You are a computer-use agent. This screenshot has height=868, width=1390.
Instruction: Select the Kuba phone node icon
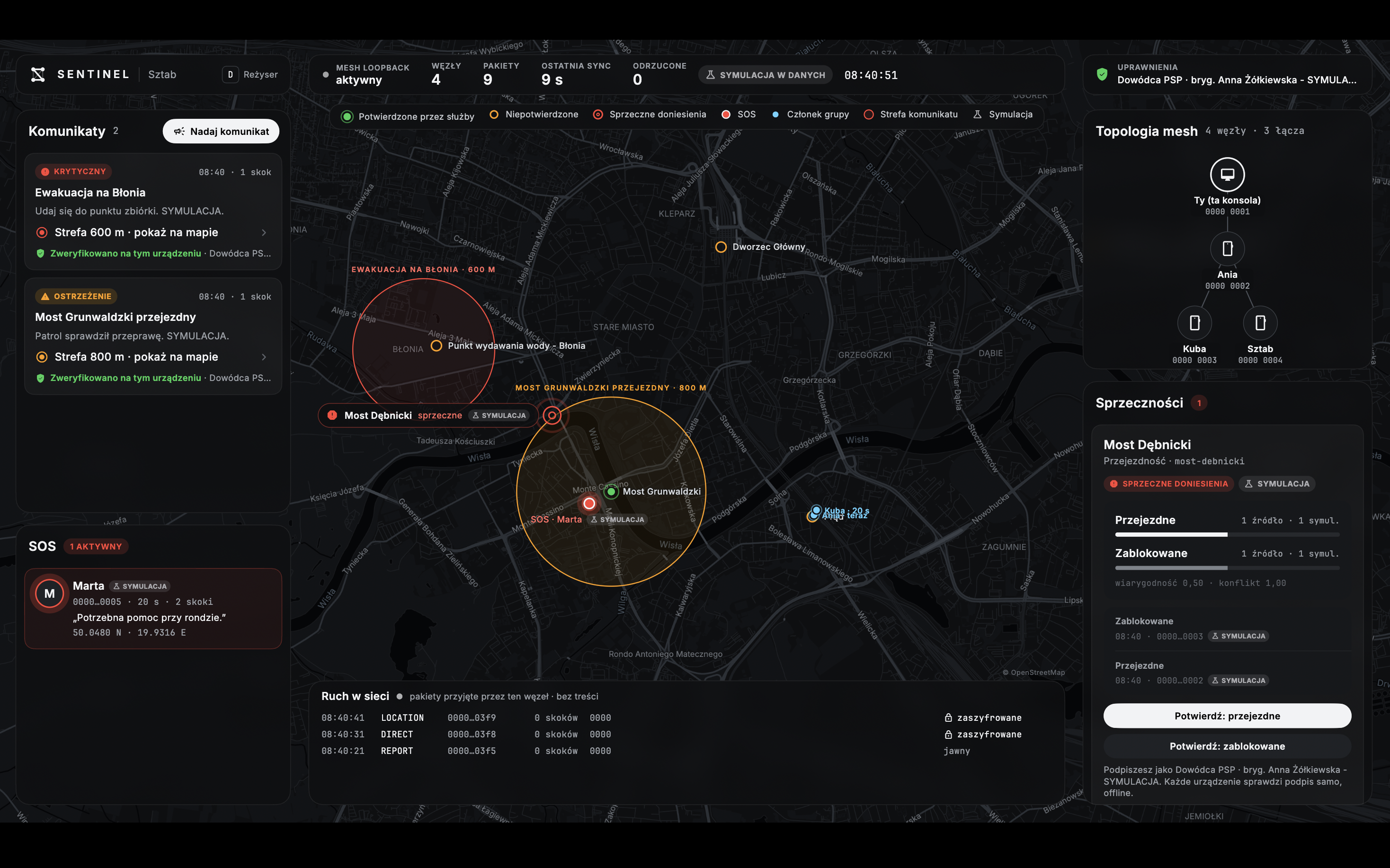[1194, 323]
